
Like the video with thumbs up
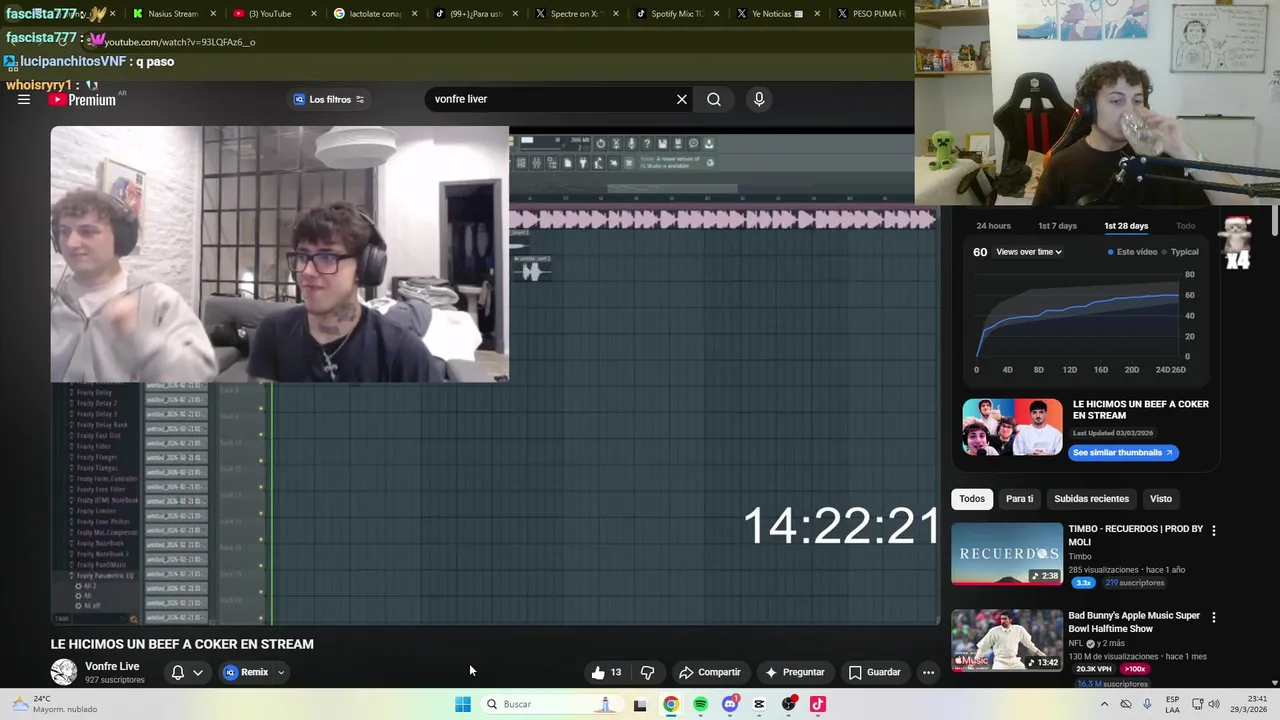pos(606,672)
